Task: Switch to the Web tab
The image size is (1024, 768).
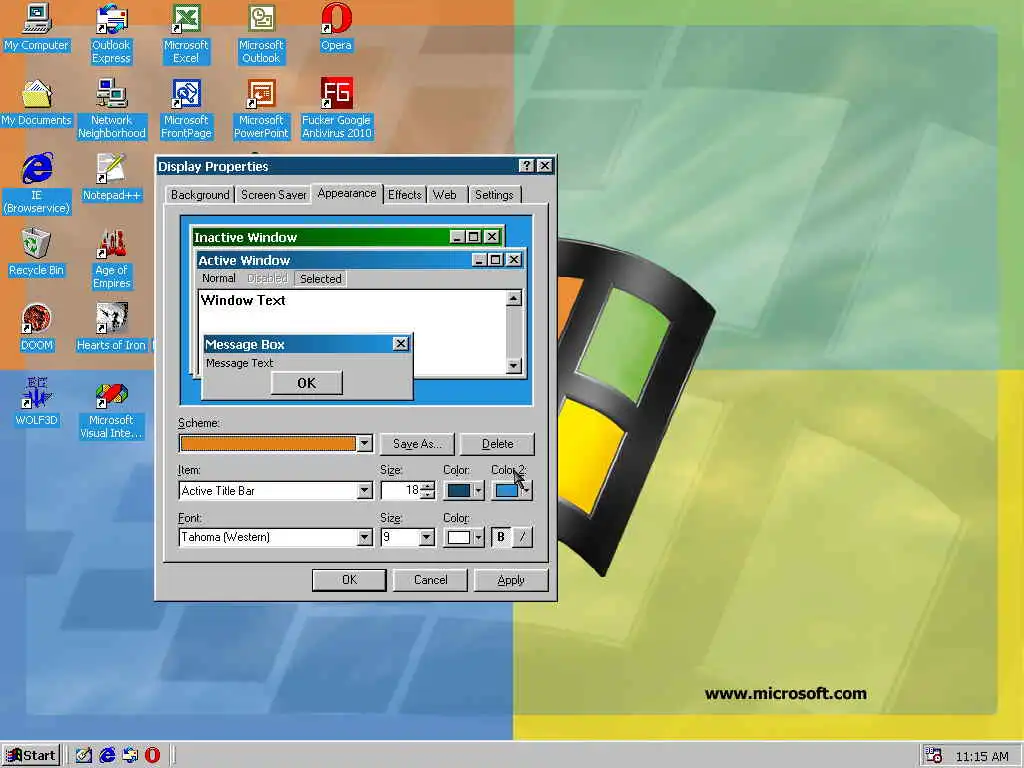Action: [445, 195]
